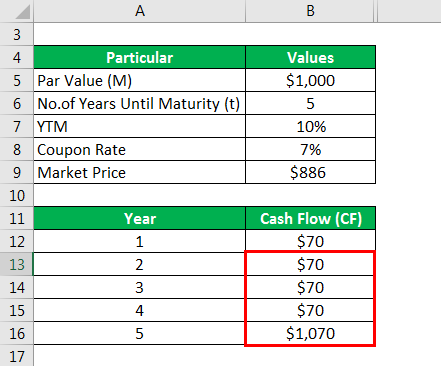Select row 17 header
The image size is (441, 366).
pos(17,356)
